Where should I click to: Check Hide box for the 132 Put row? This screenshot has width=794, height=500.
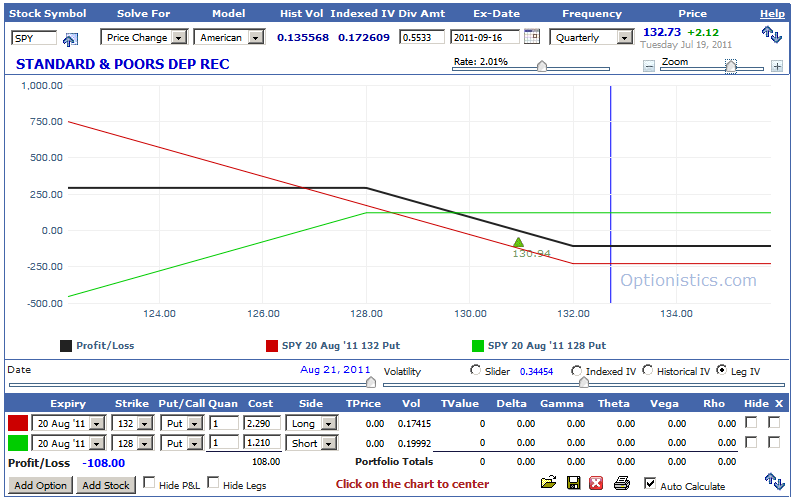pos(751,422)
